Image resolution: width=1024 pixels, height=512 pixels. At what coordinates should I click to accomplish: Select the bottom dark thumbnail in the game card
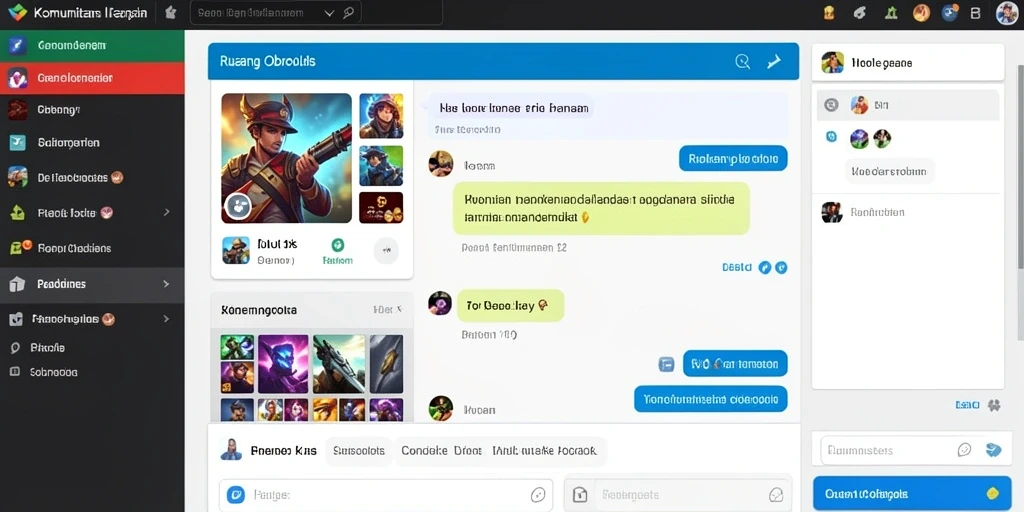[381, 208]
